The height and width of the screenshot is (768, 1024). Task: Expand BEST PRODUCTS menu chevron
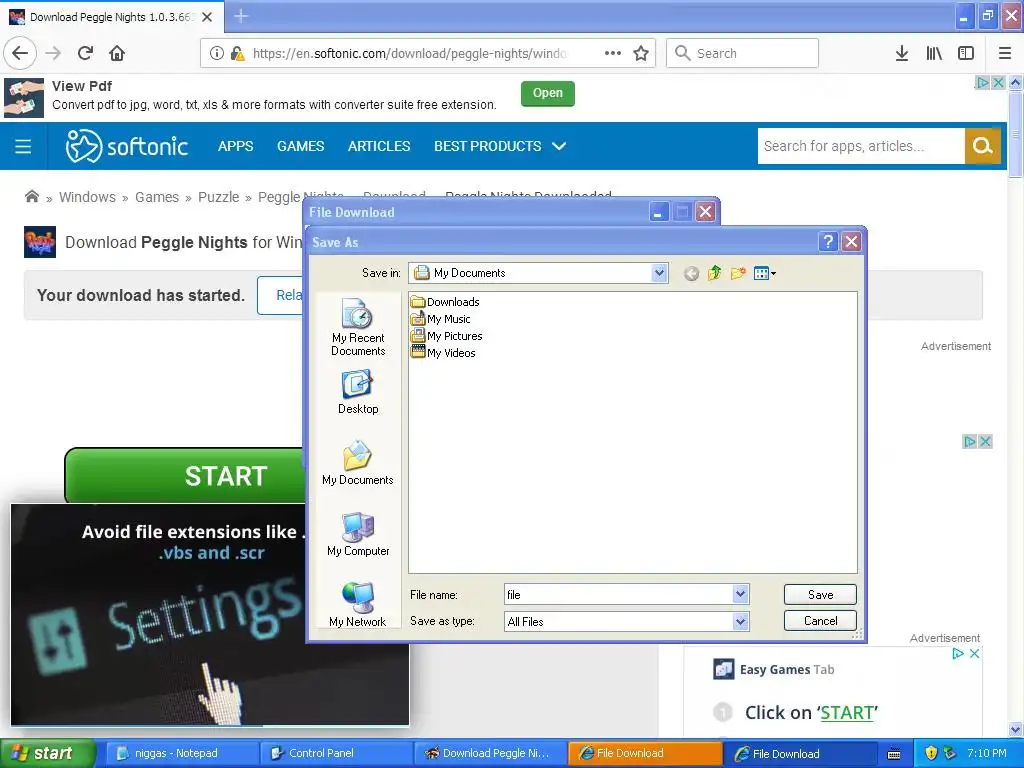pos(559,146)
